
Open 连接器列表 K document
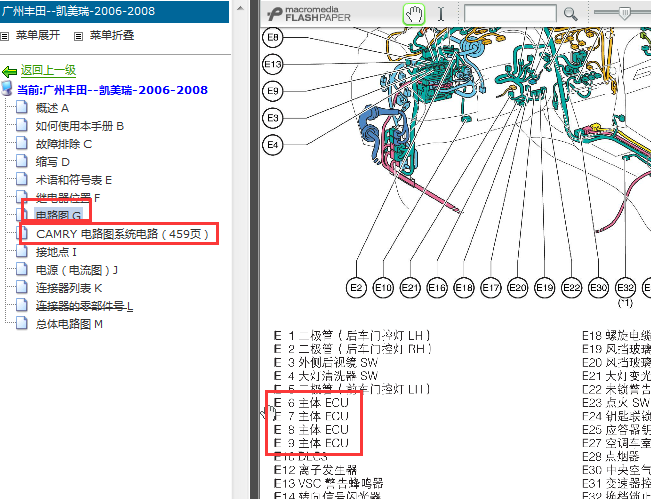(x=69, y=288)
